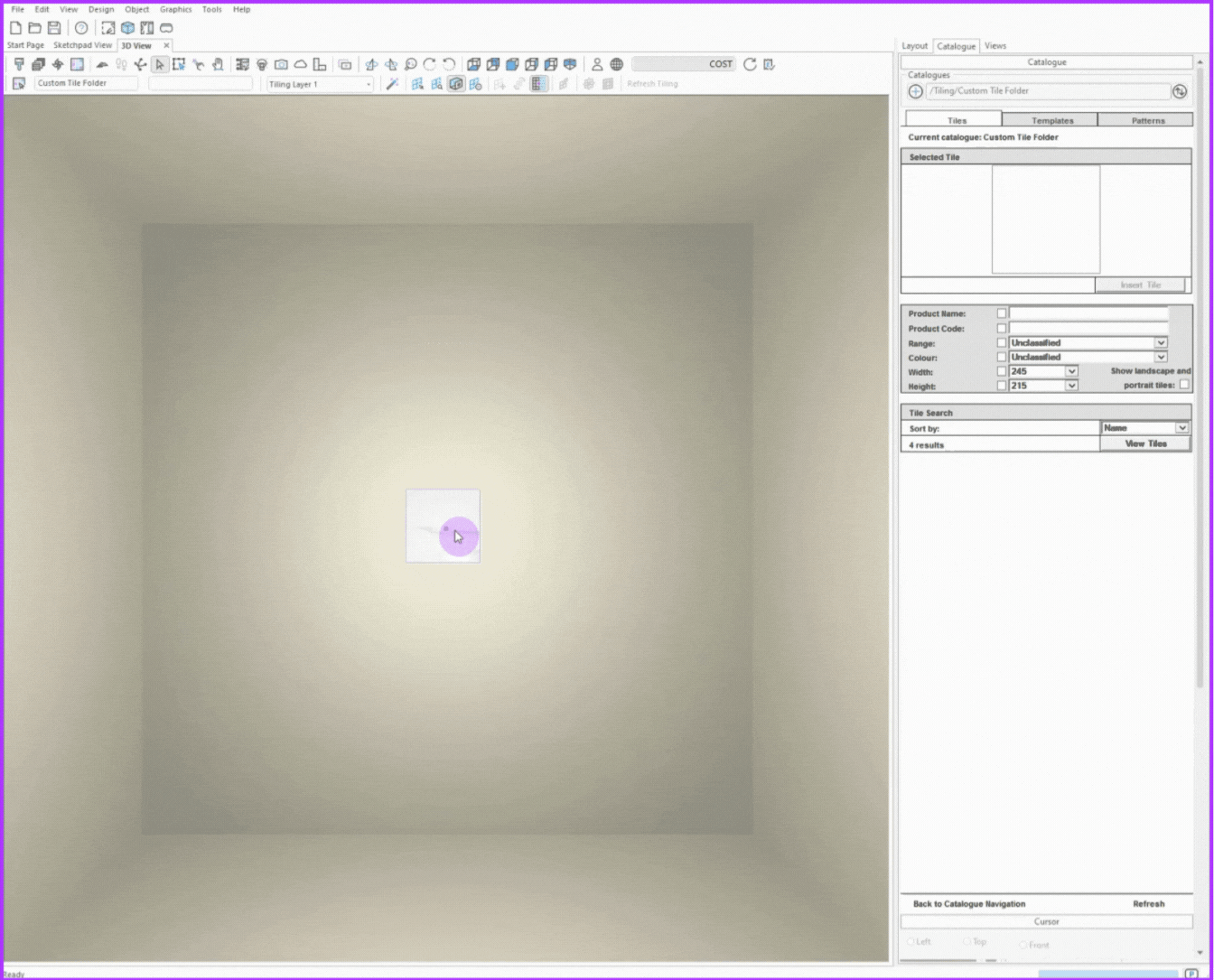The image size is (1214, 980).
Task: Click the View Tiles button
Action: coord(1145,444)
